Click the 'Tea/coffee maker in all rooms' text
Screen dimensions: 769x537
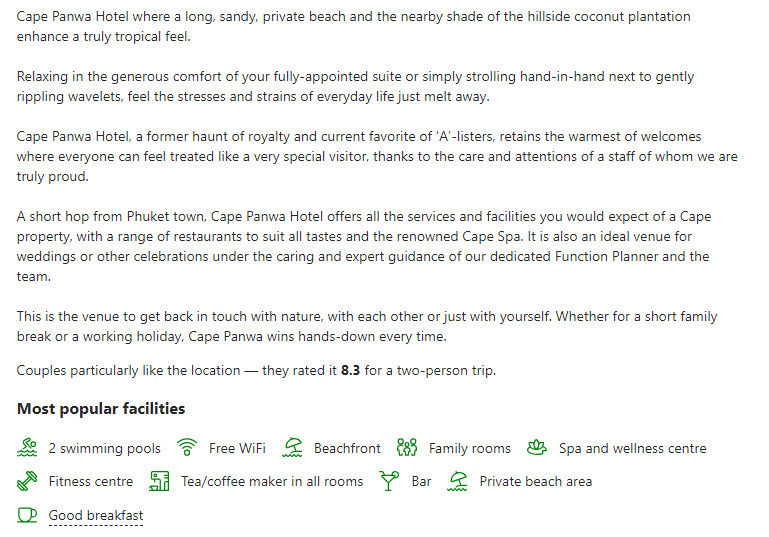(x=272, y=482)
